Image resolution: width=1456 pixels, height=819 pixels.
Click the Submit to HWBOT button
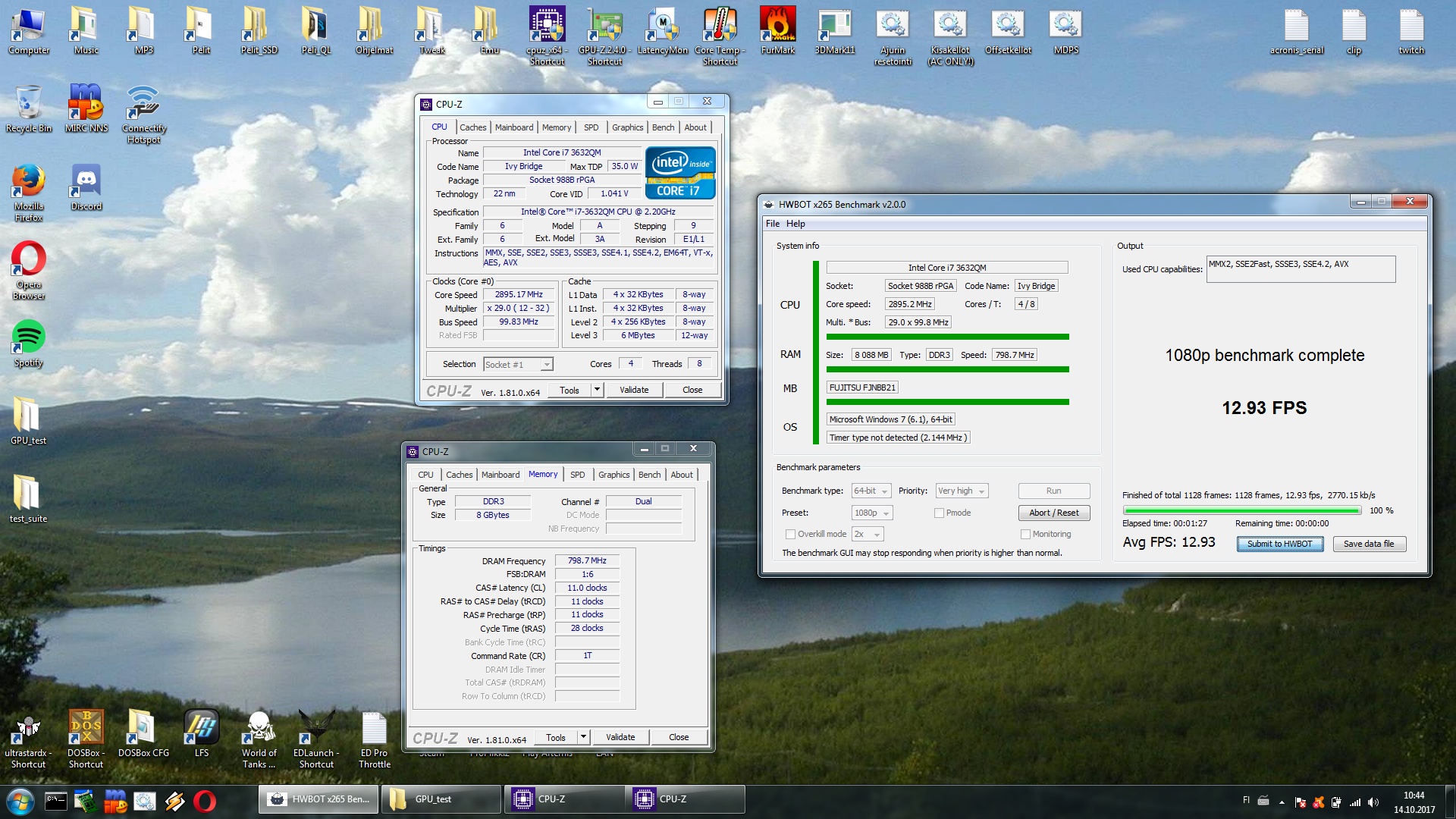[x=1279, y=544]
